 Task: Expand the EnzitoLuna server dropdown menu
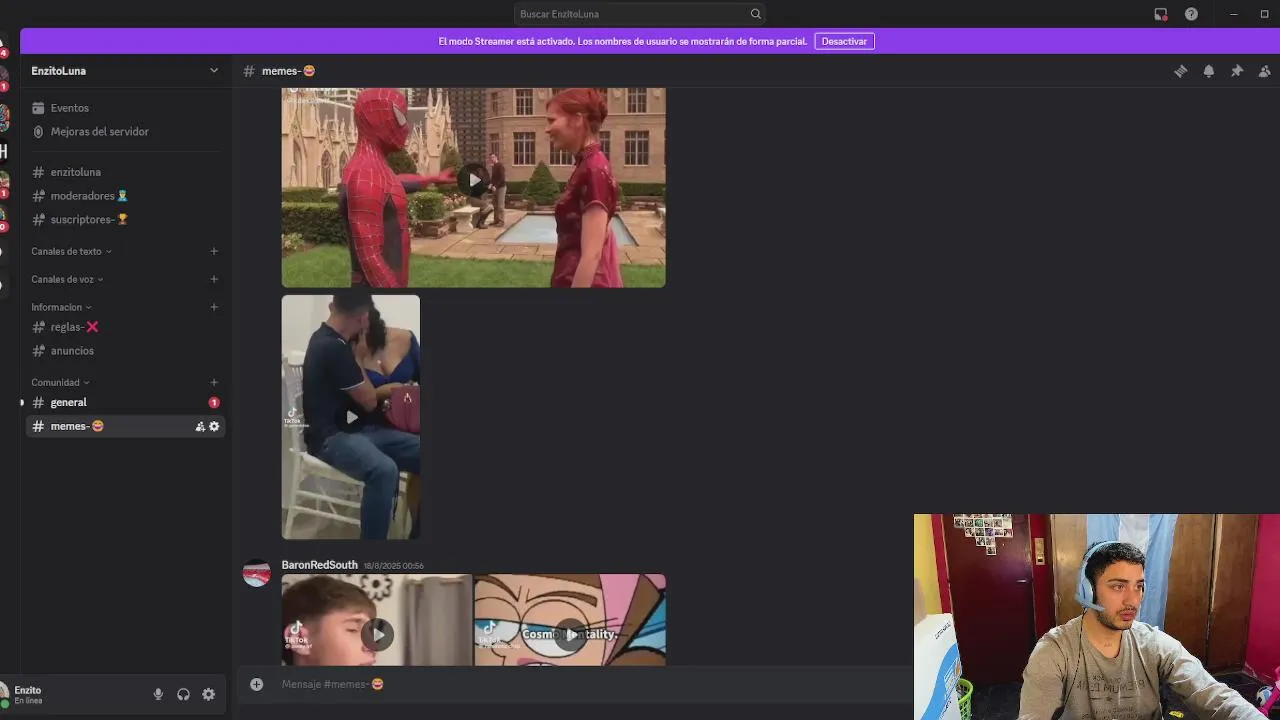coord(213,71)
